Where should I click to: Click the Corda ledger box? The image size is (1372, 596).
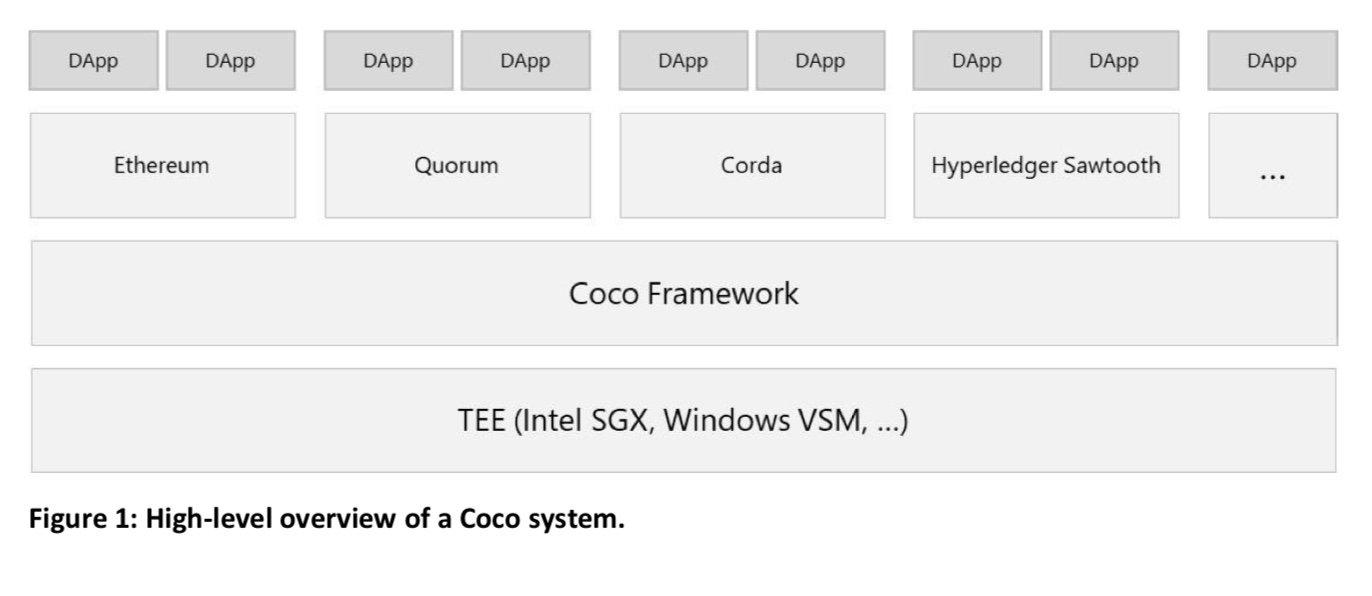click(x=752, y=165)
